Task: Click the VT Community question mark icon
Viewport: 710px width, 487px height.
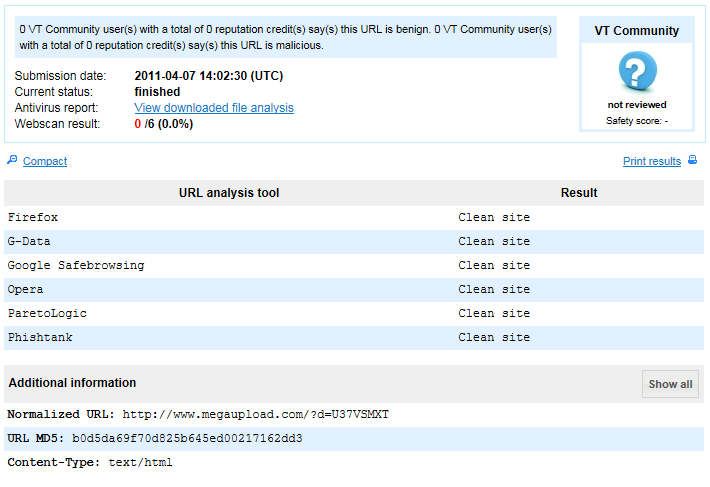Action: [x=637, y=71]
